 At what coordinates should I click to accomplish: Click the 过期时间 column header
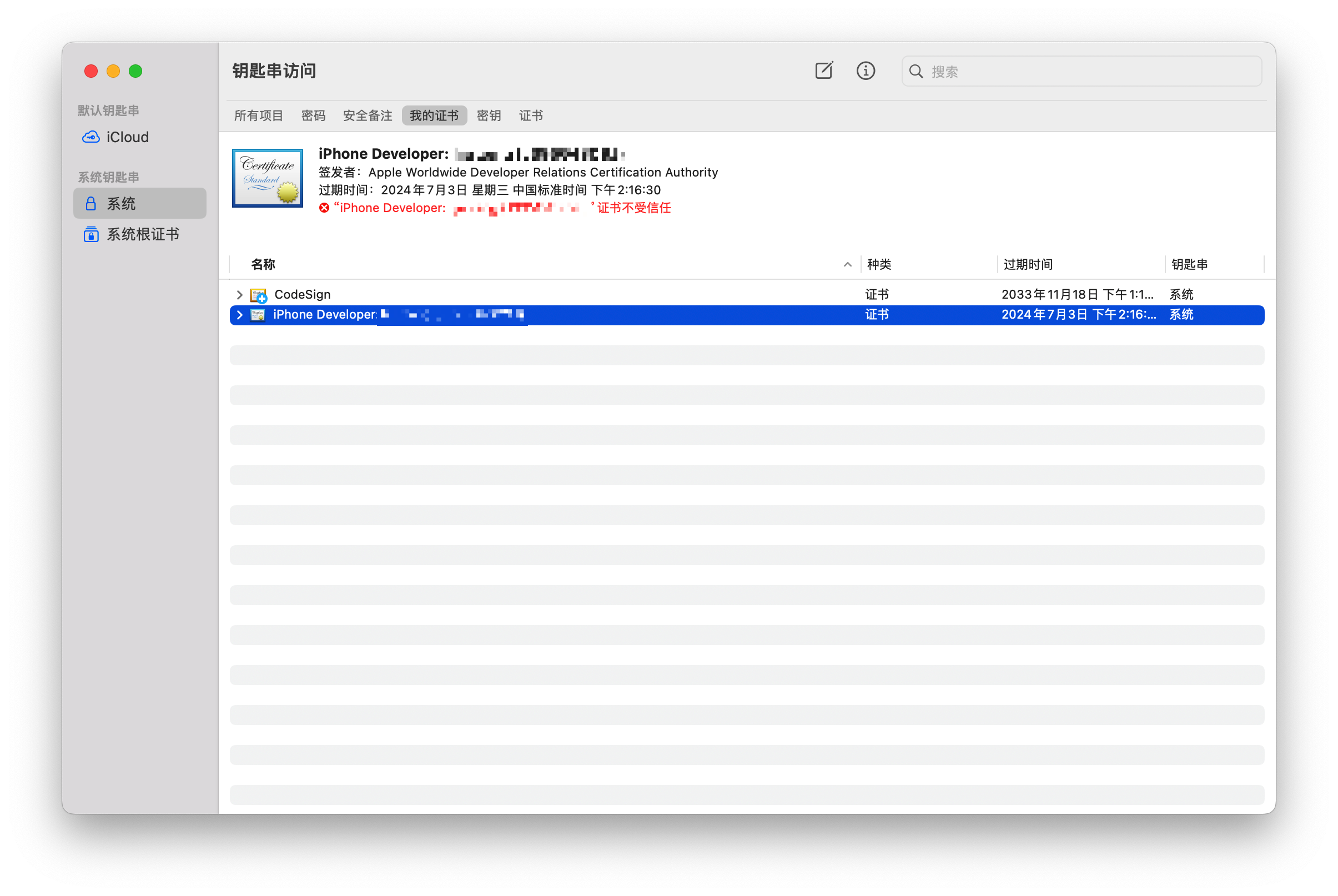click(x=1028, y=264)
